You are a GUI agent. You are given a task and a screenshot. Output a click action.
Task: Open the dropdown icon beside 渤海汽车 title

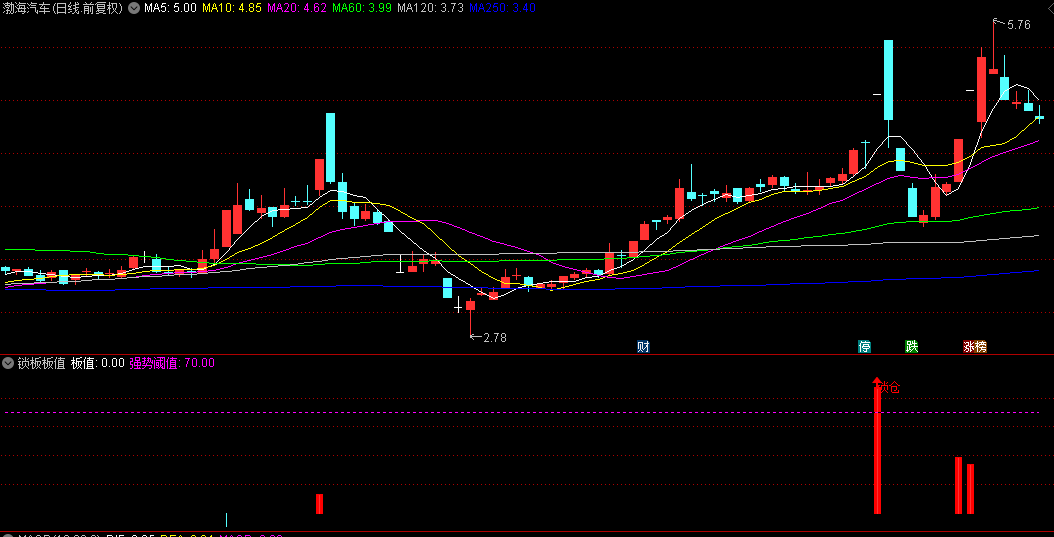tap(133, 8)
